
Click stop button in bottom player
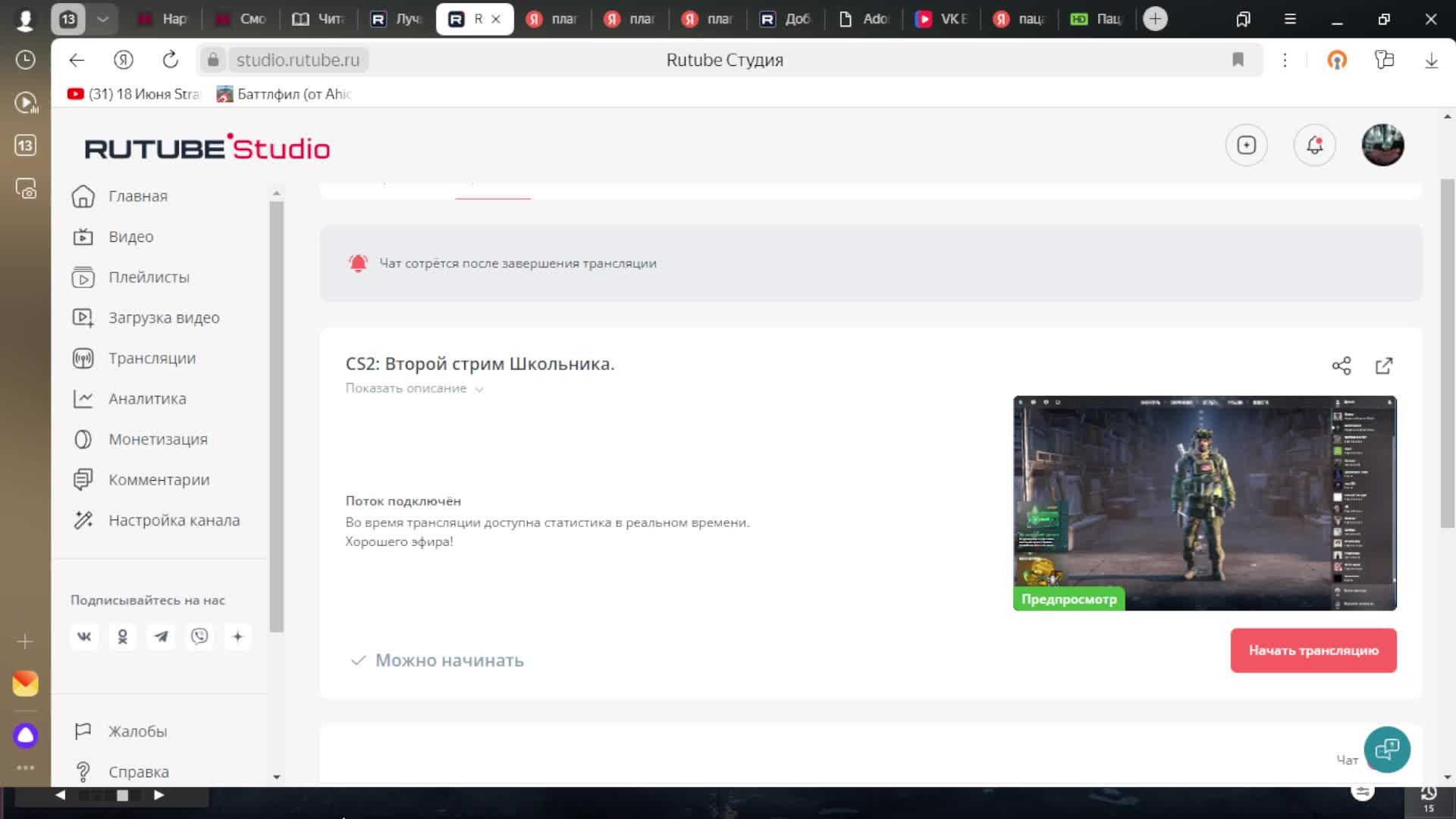pos(122,795)
